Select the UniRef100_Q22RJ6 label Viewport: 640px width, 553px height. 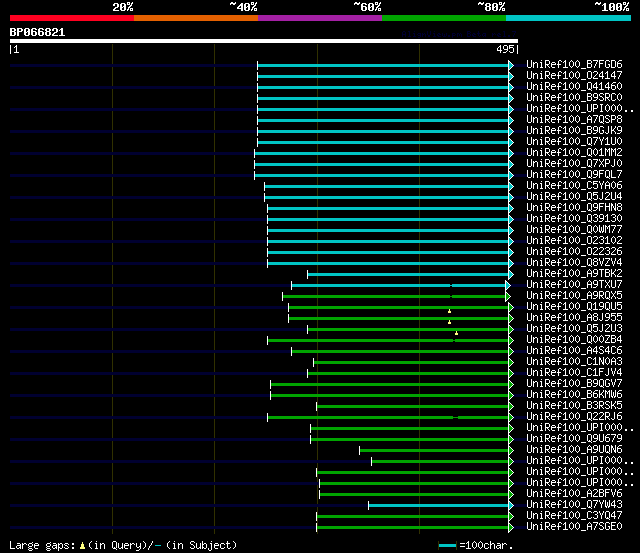(574, 417)
